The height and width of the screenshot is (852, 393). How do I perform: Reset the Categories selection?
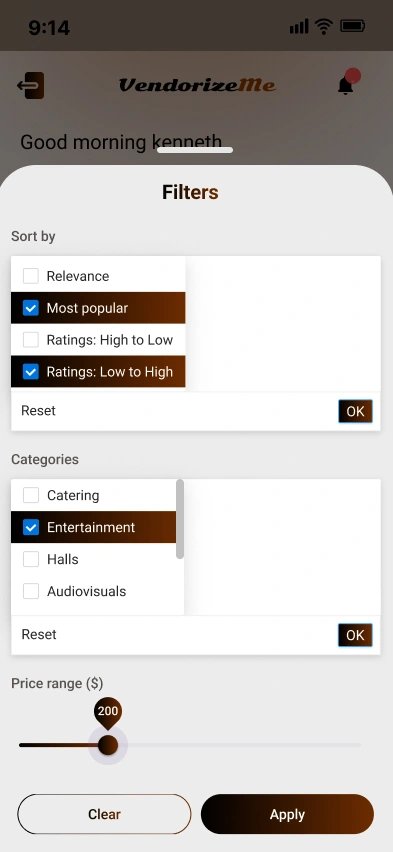pyautogui.click(x=39, y=635)
